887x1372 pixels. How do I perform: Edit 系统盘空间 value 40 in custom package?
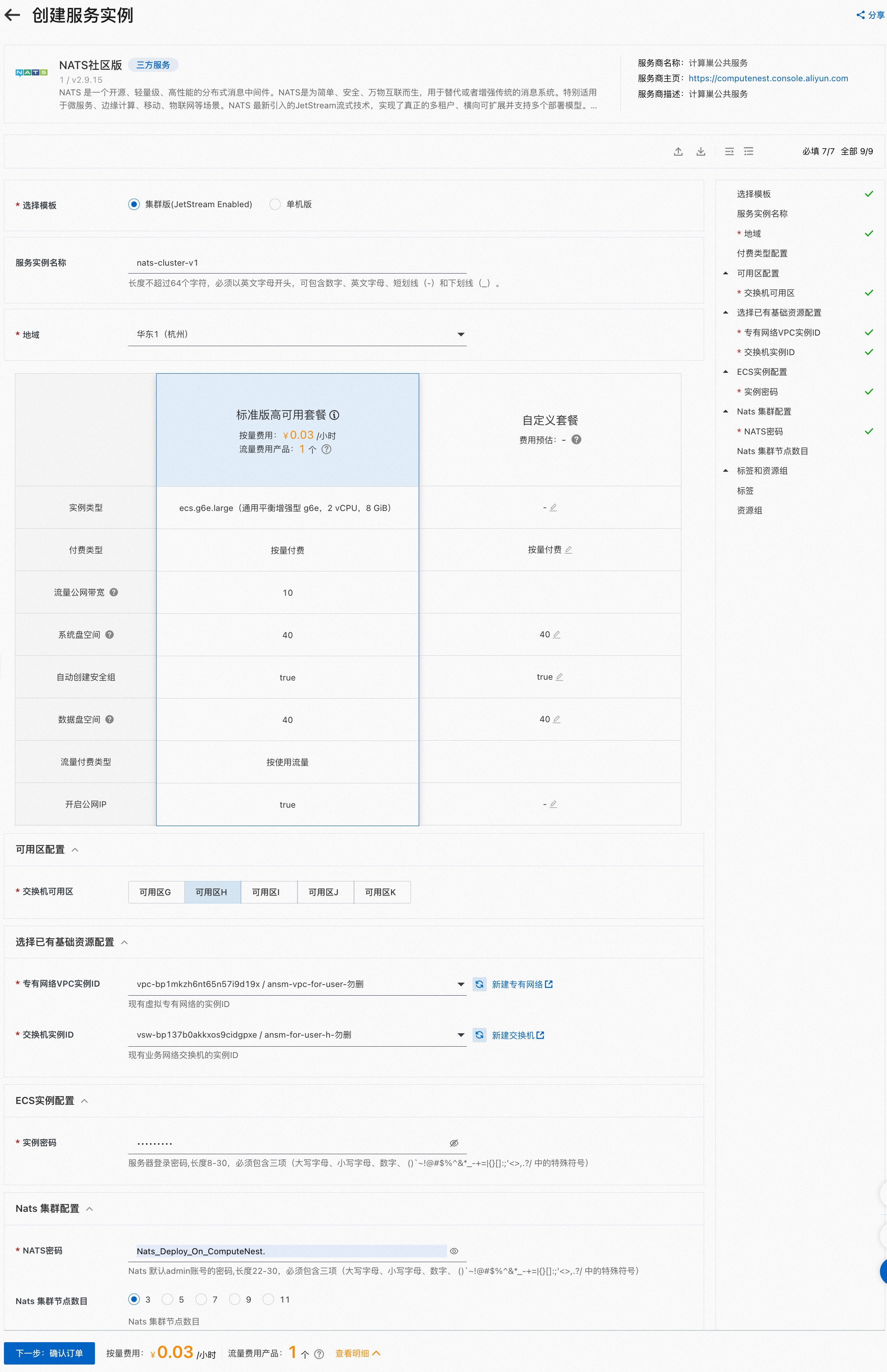[557, 635]
